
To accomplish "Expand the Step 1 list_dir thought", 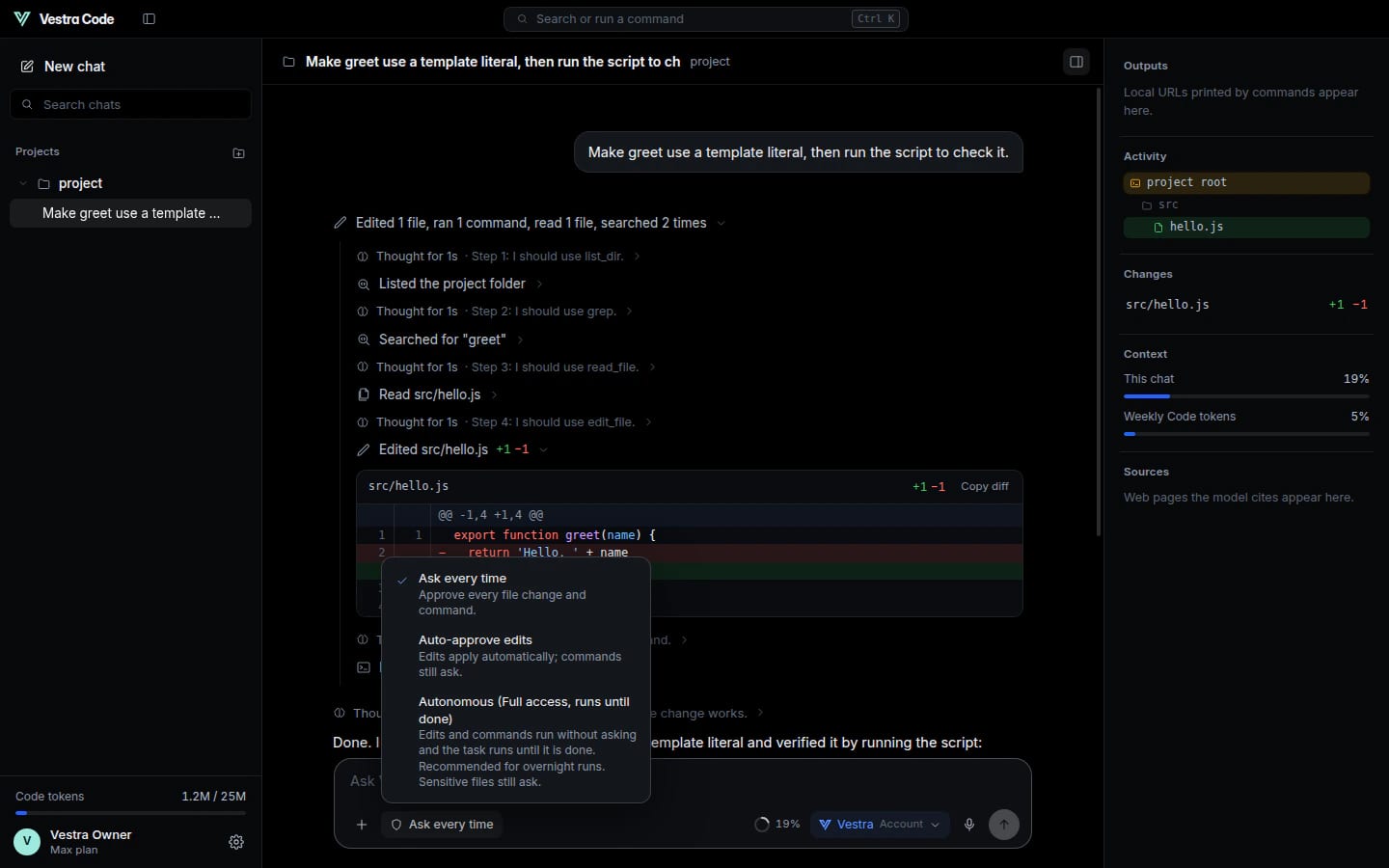I will [x=498, y=257].
